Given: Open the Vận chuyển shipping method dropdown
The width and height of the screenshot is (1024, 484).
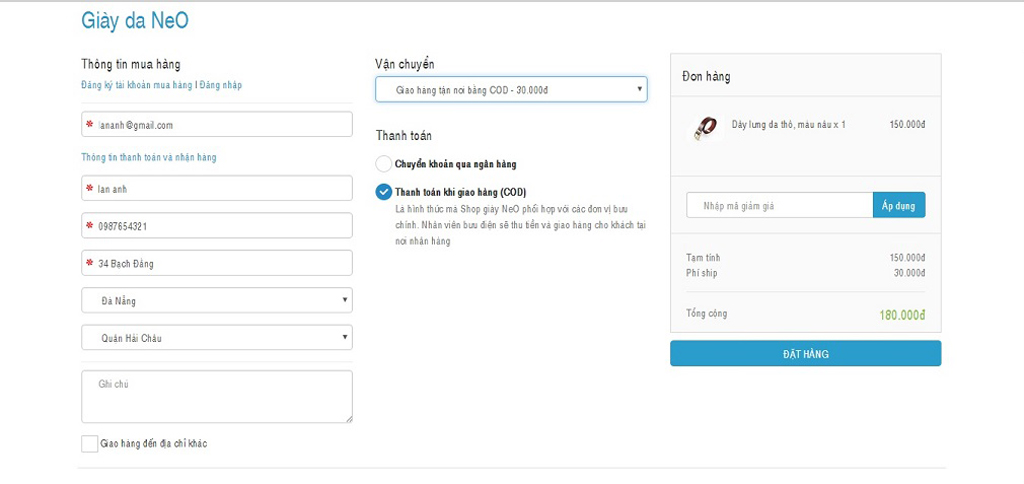Looking at the screenshot, I should 511,89.
